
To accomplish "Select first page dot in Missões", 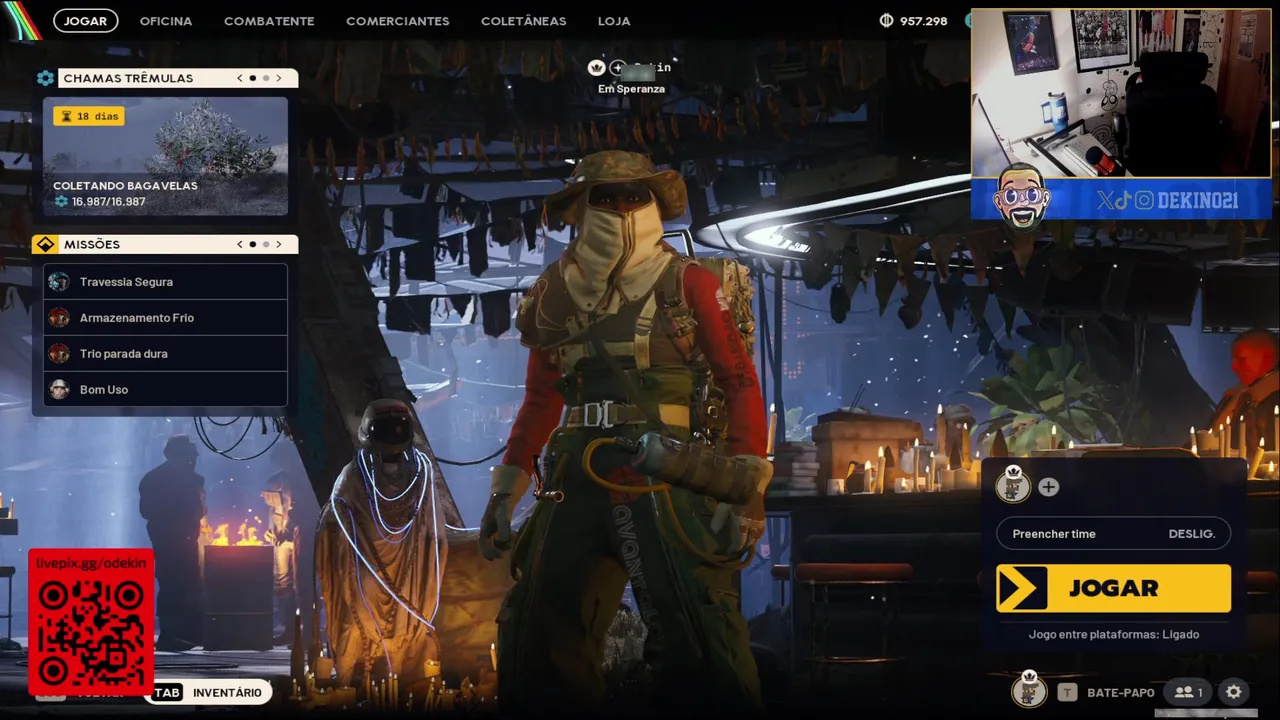I will (x=253, y=244).
